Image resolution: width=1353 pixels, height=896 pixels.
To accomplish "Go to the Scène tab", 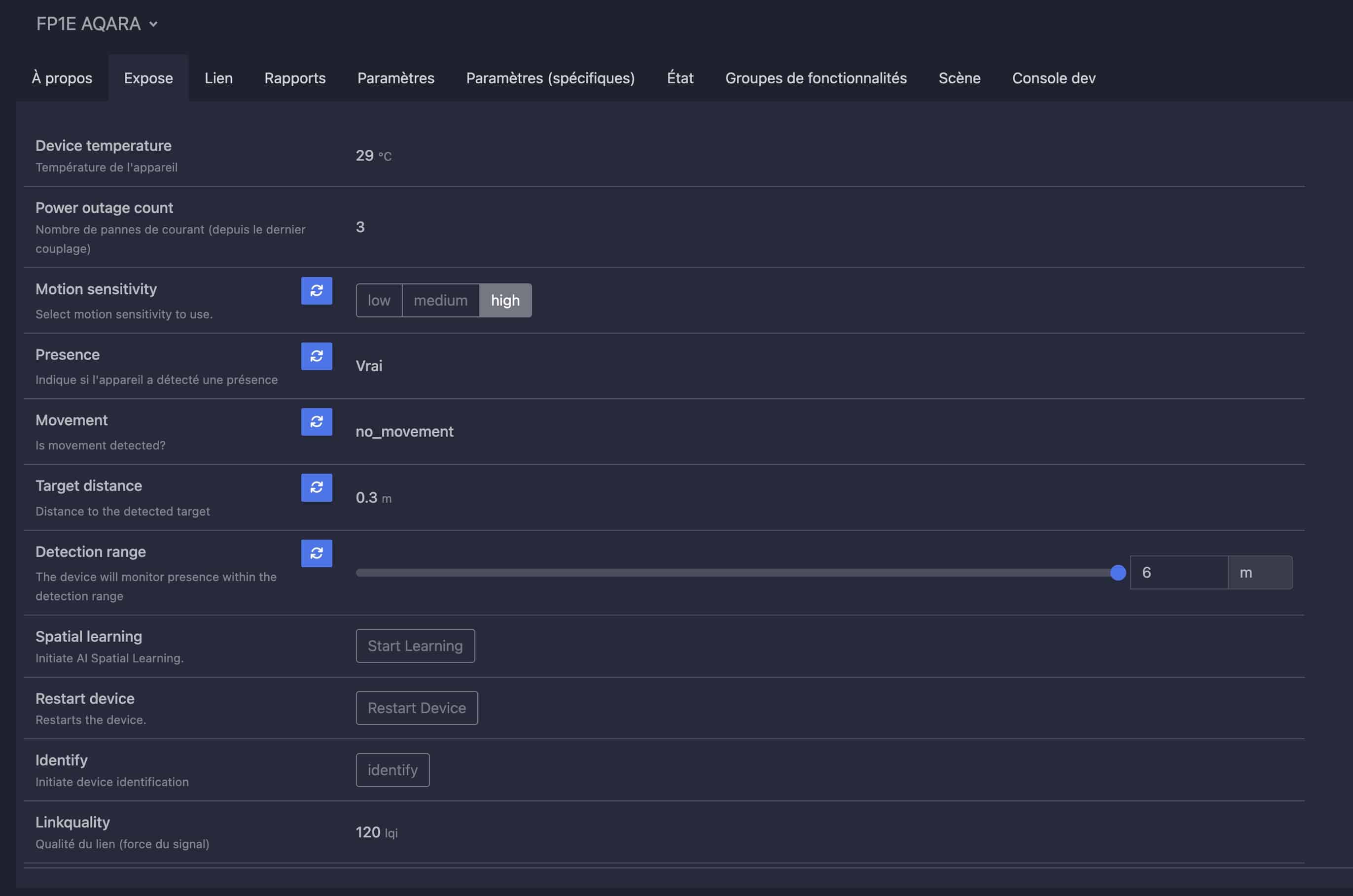I will click(x=959, y=78).
